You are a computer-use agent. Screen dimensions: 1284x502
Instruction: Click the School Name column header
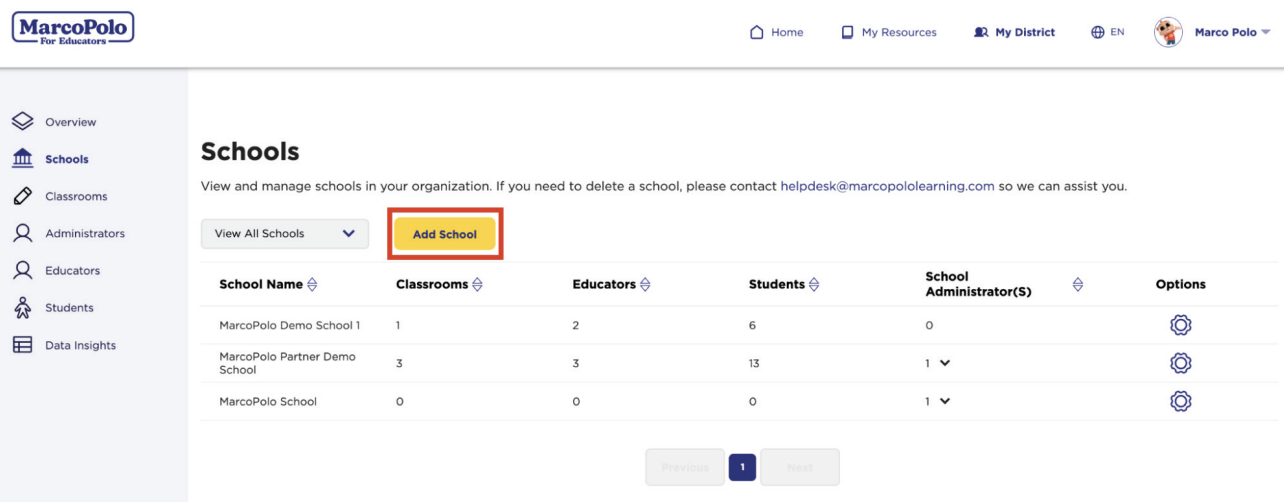pyautogui.click(x=261, y=284)
